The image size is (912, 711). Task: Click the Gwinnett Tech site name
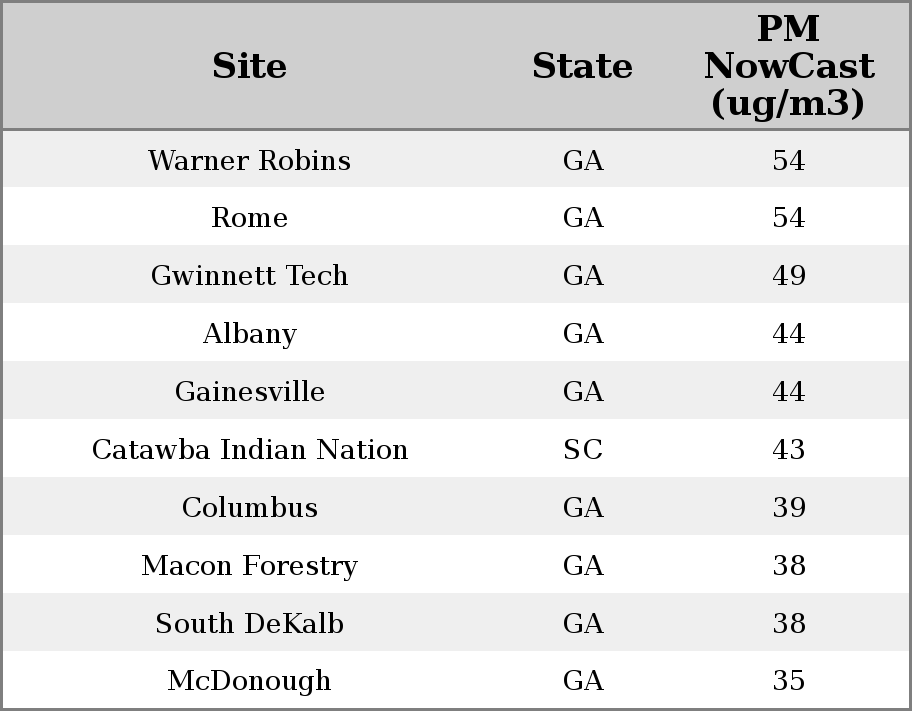tap(249, 276)
